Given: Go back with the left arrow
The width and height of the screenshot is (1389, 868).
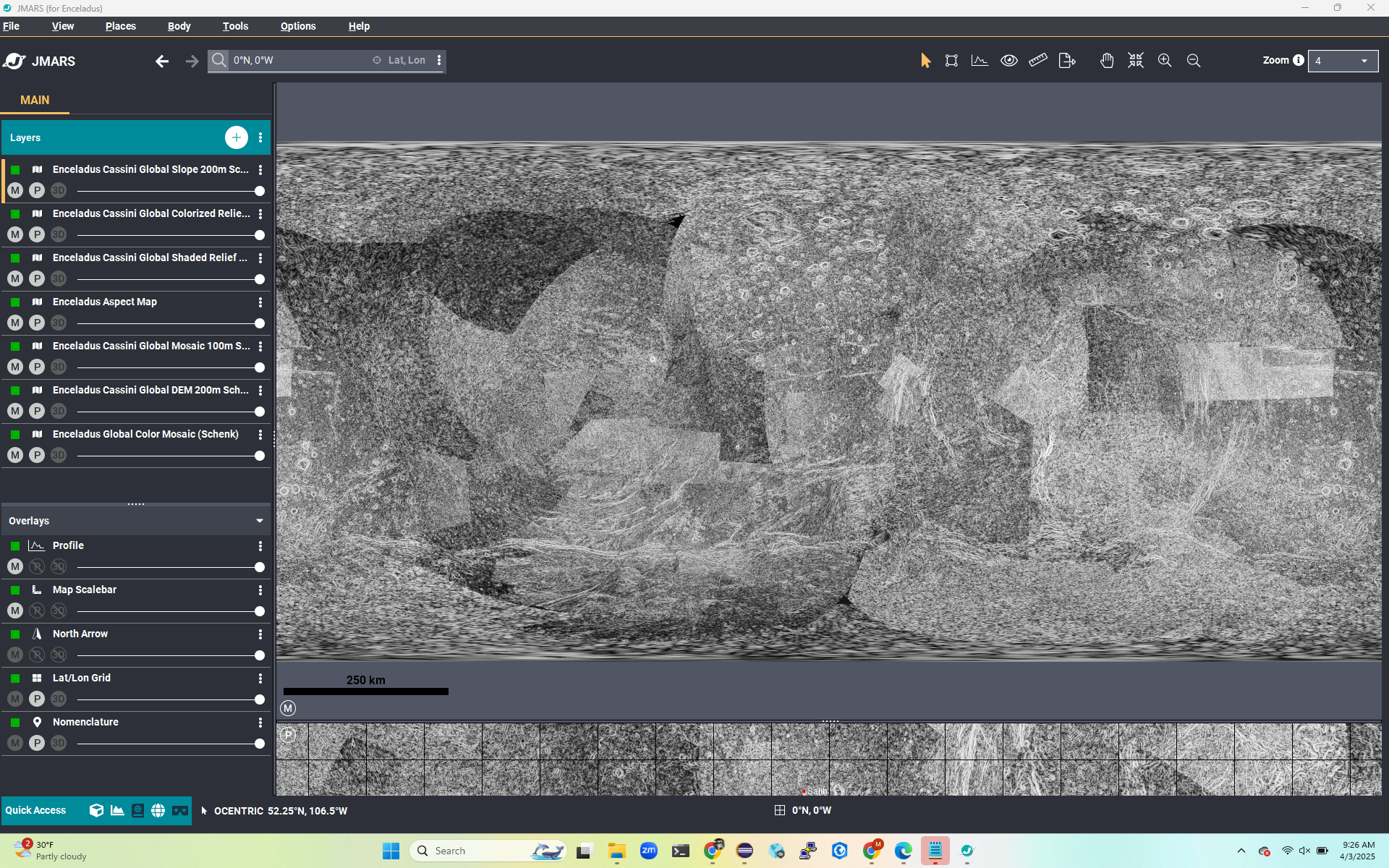Looking at the screenshot, I should click(162, 61).
